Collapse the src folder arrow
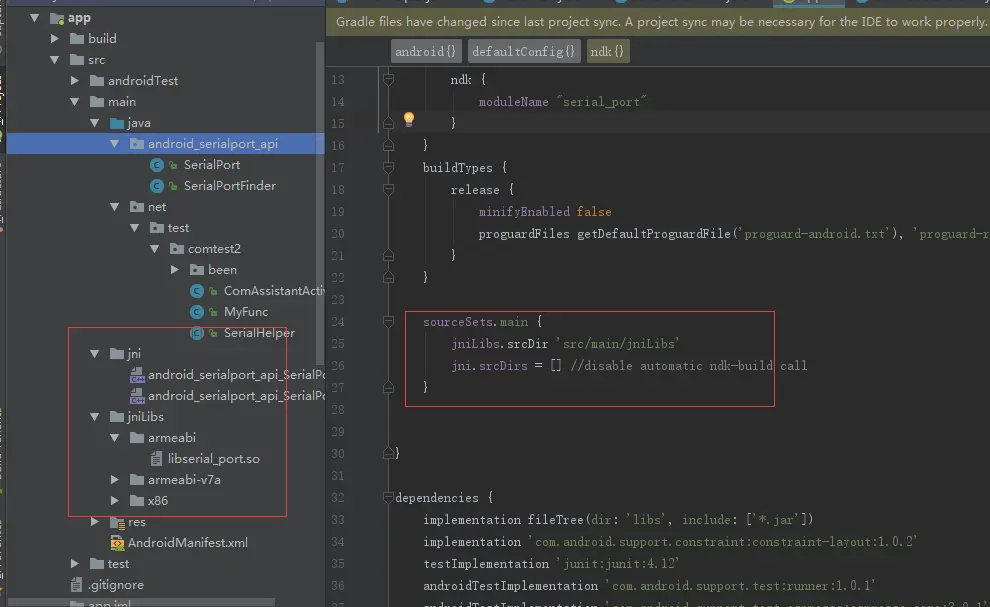The width and height of the screenshot is (990, 607). coord(55,59)
